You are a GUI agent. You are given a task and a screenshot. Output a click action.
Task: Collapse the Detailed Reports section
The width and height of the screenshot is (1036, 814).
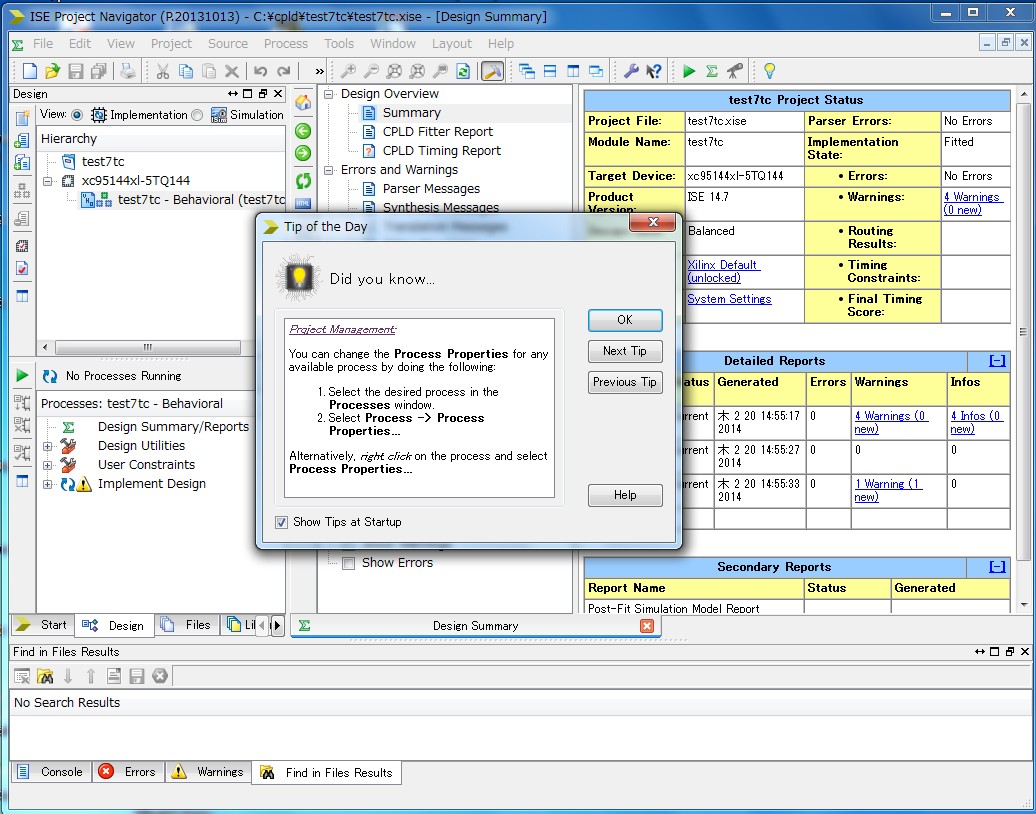[997, 361]
